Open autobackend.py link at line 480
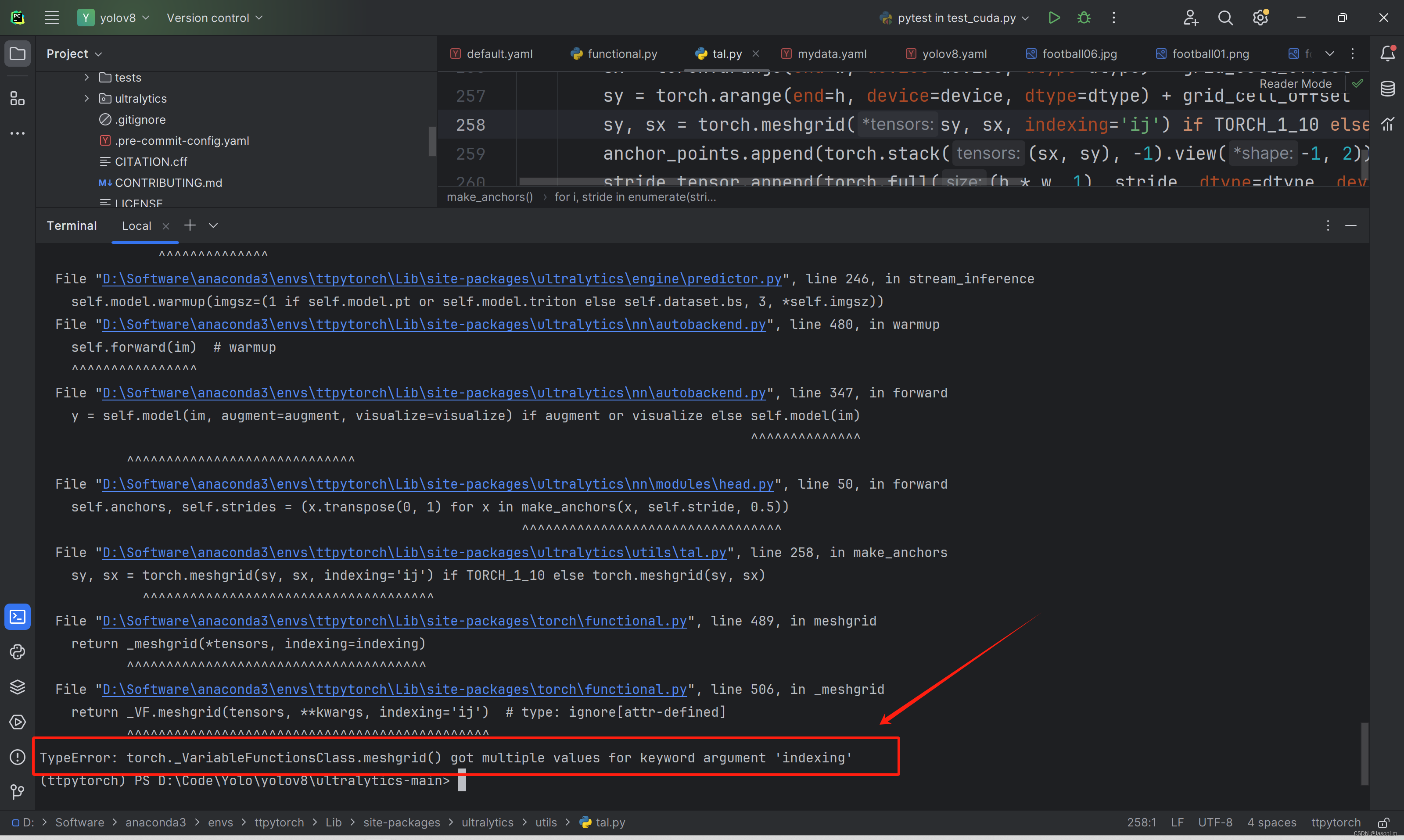The width and height of the screenshot is (1404, 840). coord(434,324)
